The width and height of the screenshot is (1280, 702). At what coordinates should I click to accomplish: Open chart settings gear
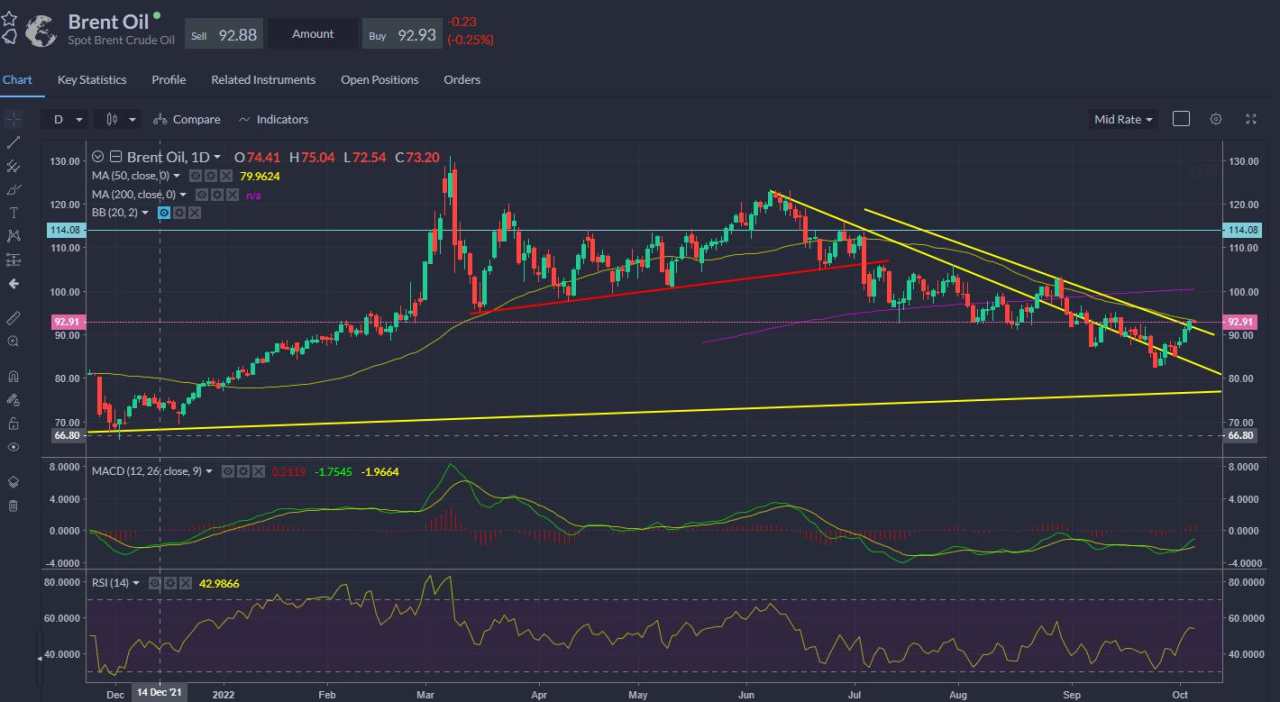pos(1216,119)
